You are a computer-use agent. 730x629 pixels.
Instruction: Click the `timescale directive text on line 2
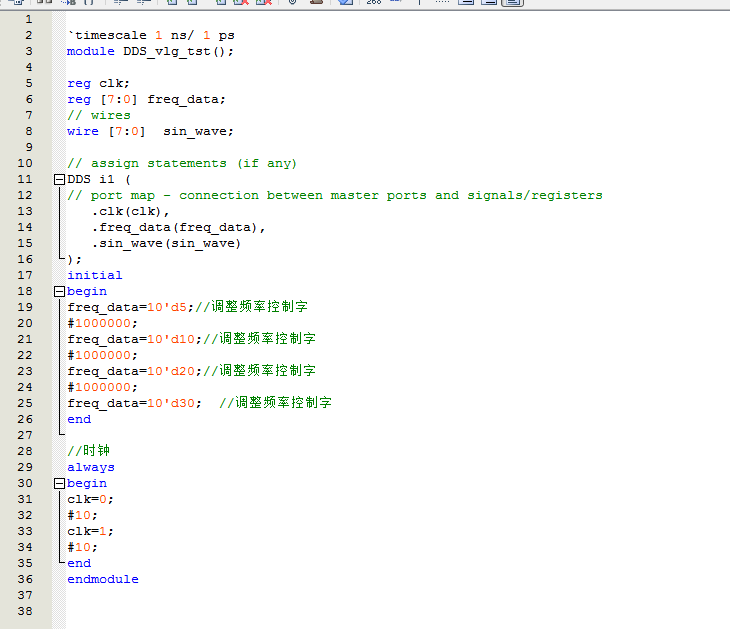151,35
